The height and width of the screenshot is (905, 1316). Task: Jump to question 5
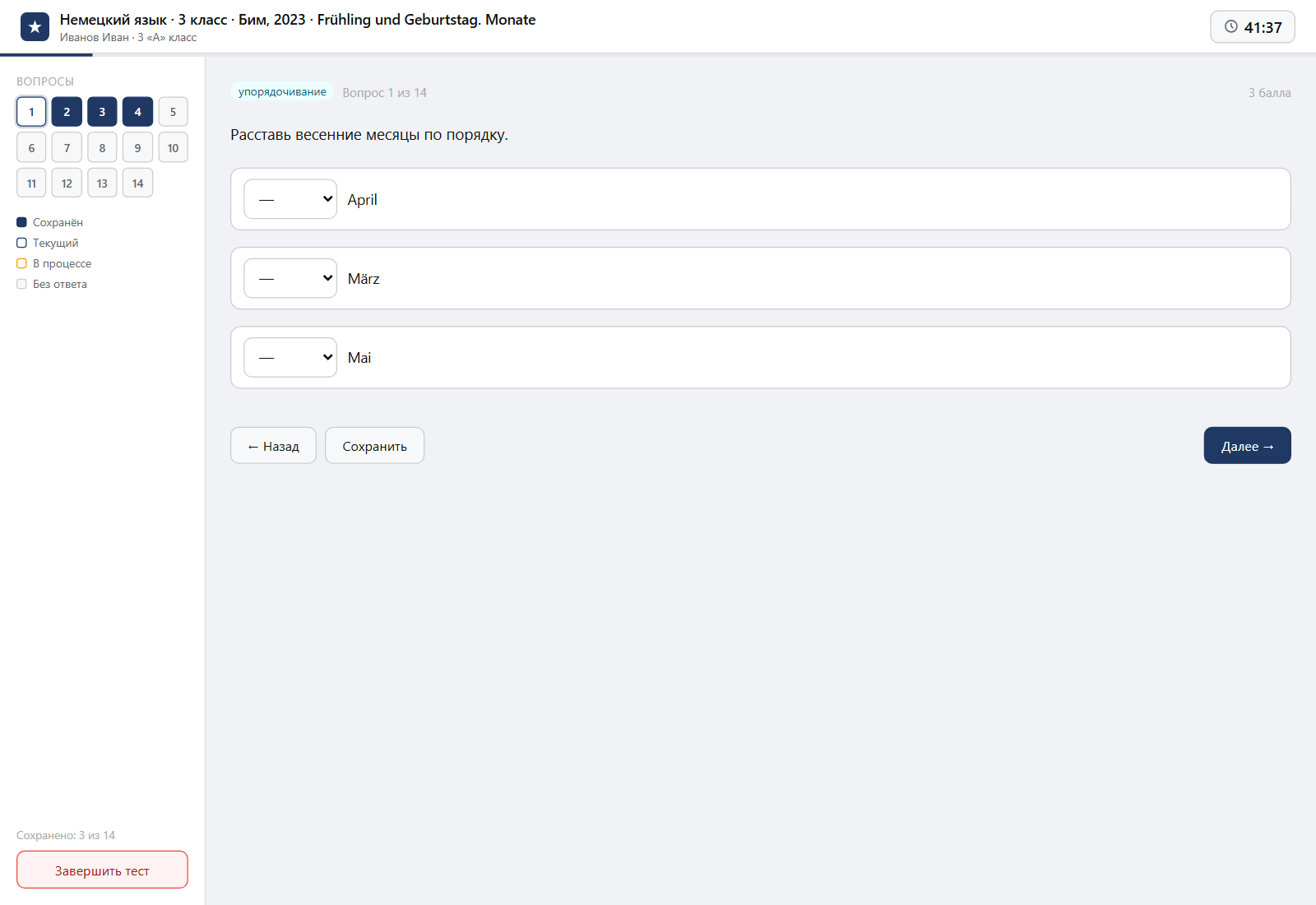pos(173,112)
